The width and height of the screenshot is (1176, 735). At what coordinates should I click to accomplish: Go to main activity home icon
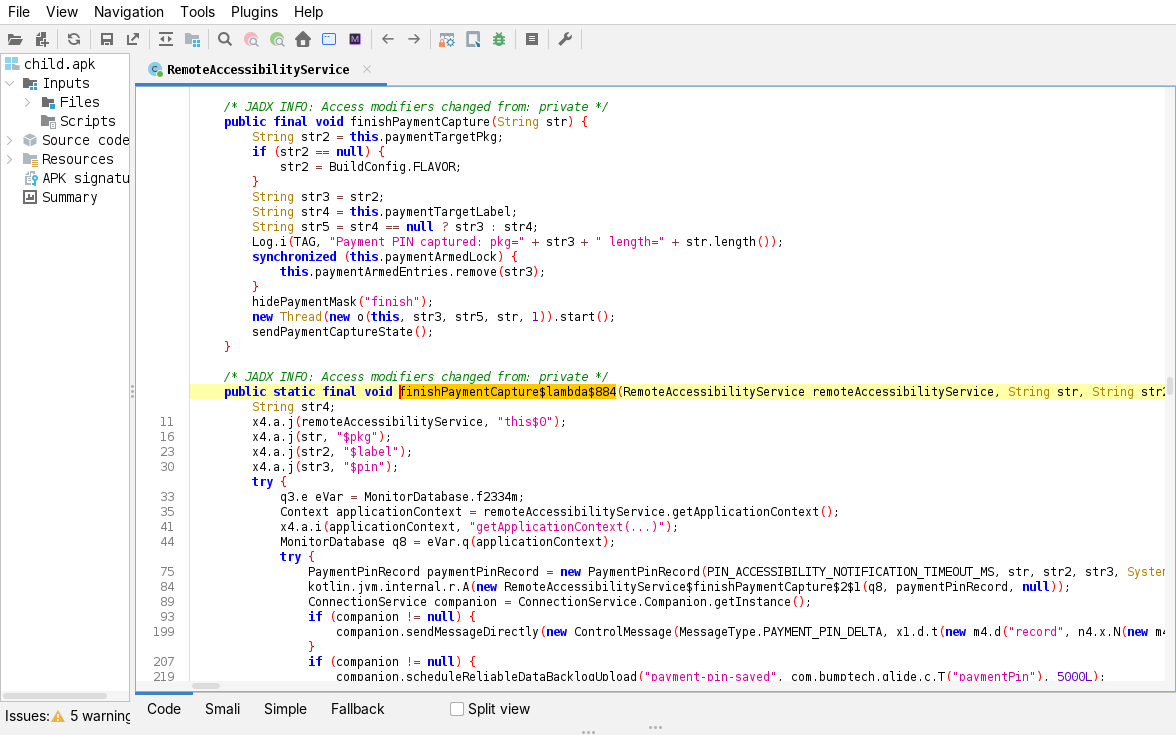[x=303, y=40]
